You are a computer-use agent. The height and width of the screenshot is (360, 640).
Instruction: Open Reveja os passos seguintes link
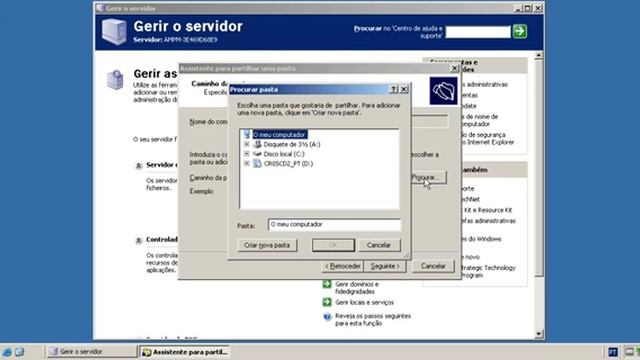click(x=373, y=320)
